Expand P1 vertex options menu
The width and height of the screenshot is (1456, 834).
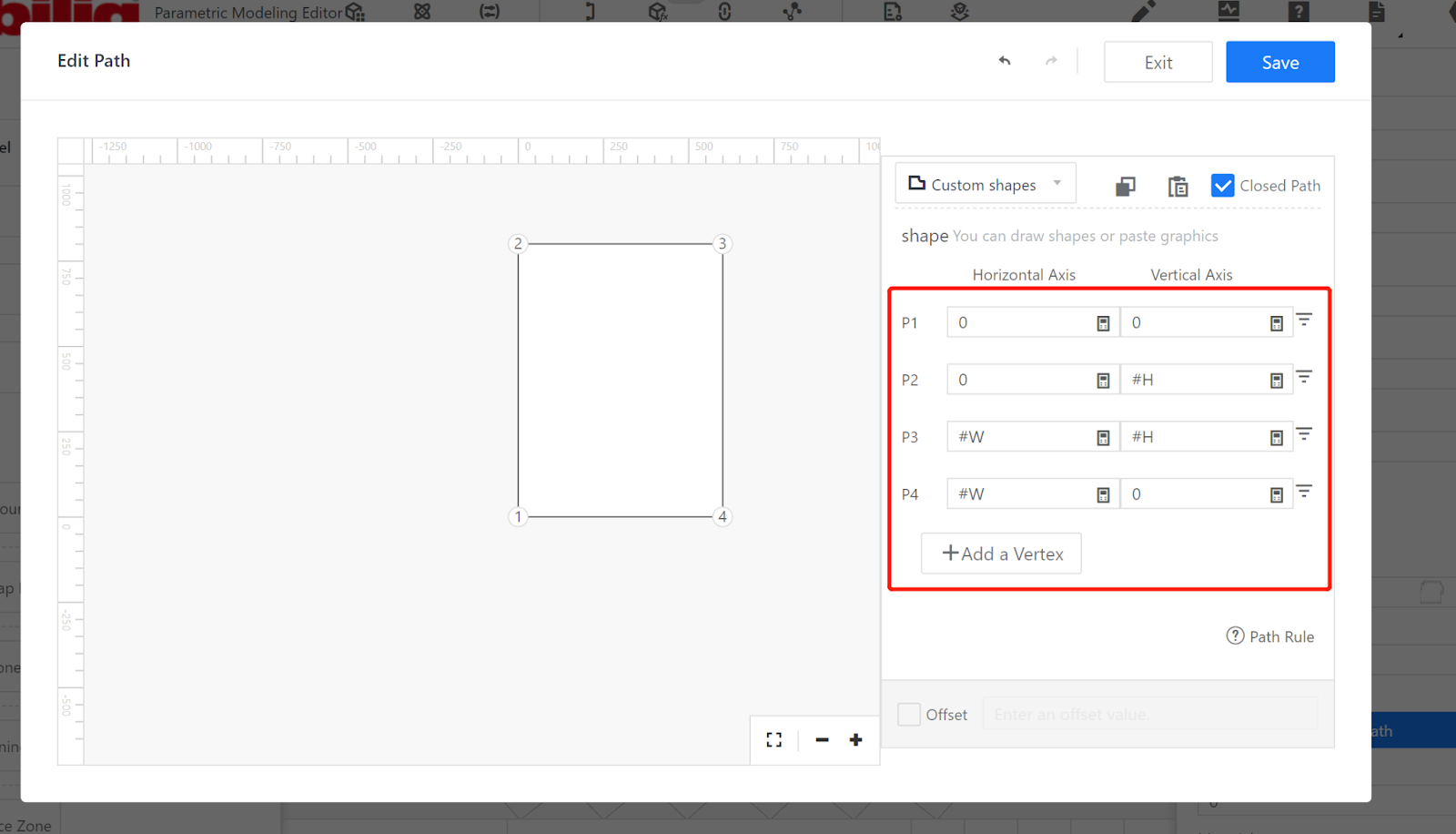point(1304,320)
